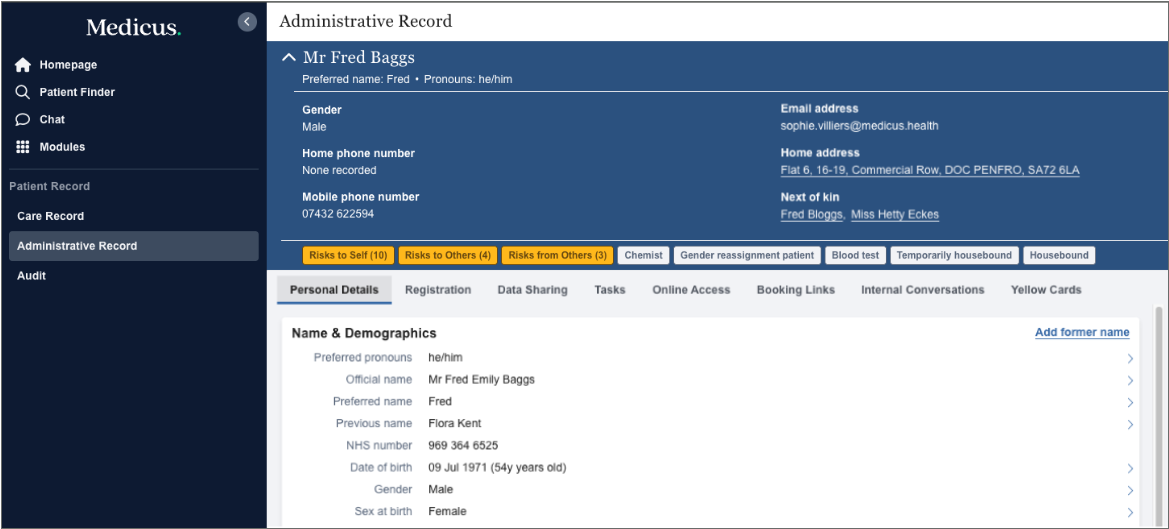Click the Add former name link
The width and height of the screenshot is (1169, 529).
1082,333
